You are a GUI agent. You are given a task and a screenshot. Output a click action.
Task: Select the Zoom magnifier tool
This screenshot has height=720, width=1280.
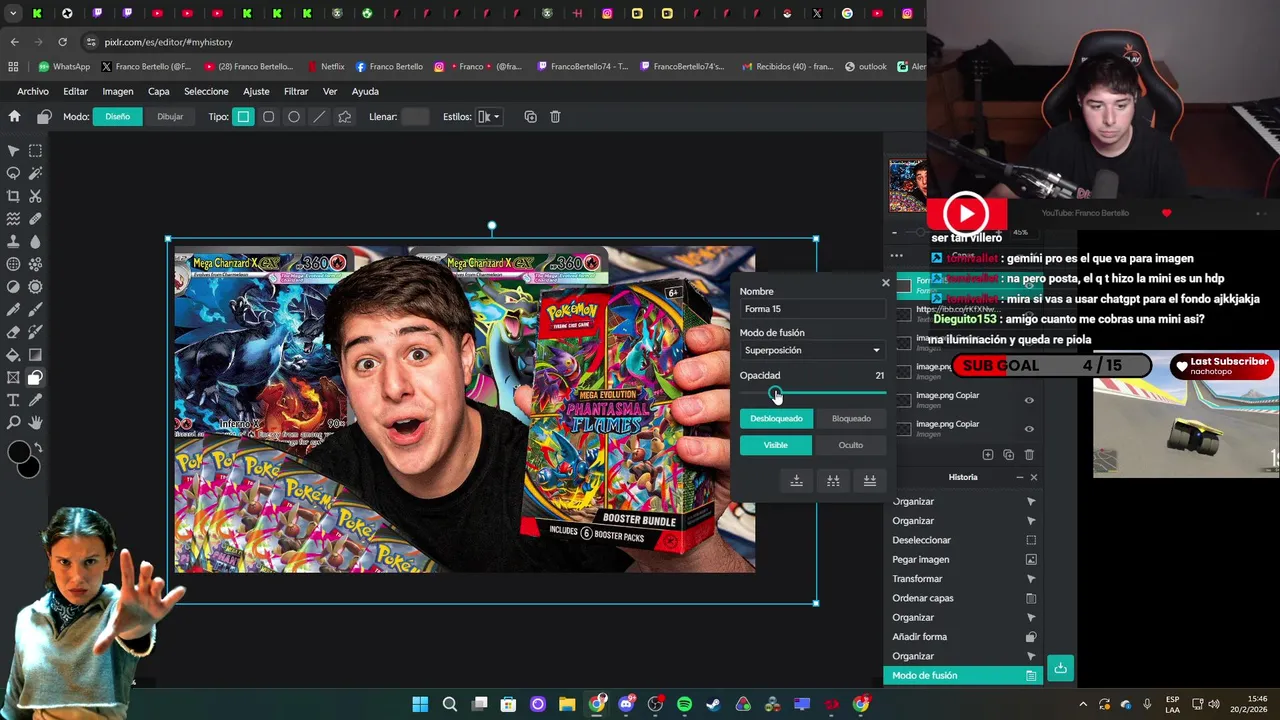point(13,423)
